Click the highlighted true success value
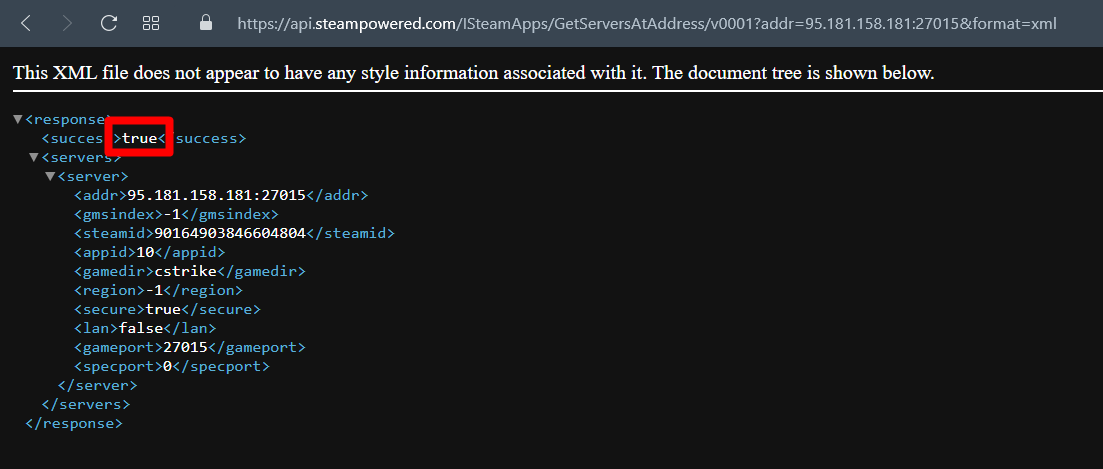 tap(139, 138)
